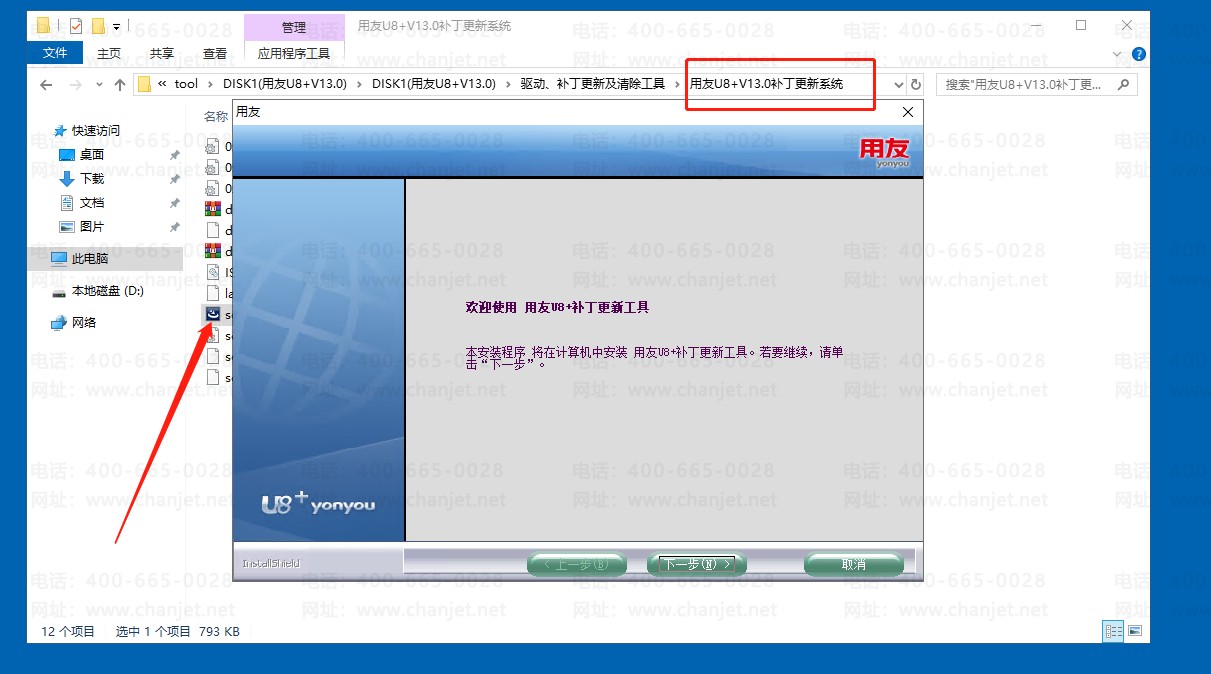Viewport: 1211px width, 674px height.
Task: Open 快速访问 in the navigation pane
Action: pyautogui.click(x=95, y=130)
